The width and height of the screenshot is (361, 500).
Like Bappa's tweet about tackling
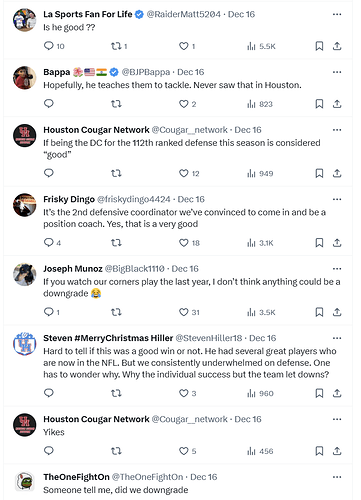coord(184,104)
